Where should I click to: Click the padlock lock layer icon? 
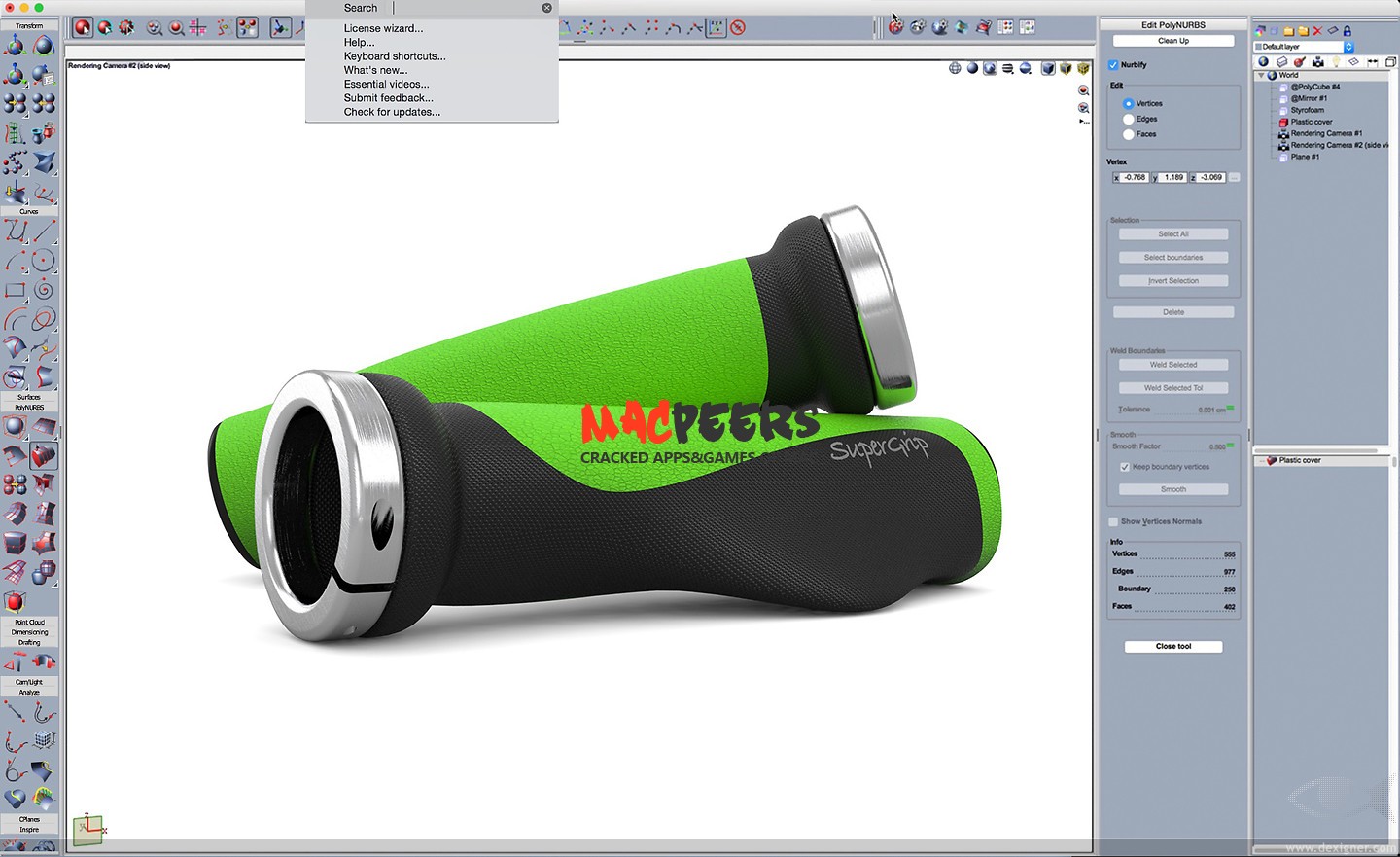pyautogui.click(x=1347, y=31)
